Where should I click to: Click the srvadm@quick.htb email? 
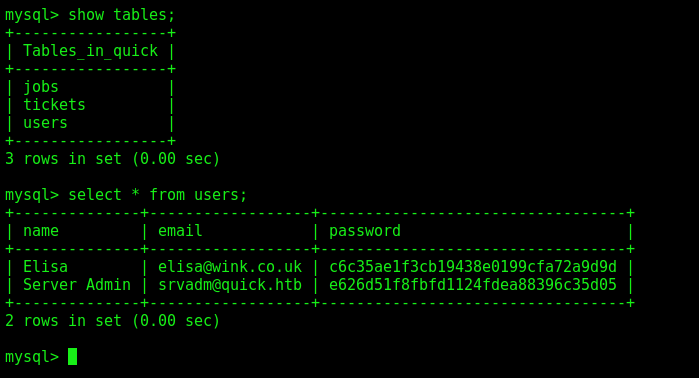[230, 285]
